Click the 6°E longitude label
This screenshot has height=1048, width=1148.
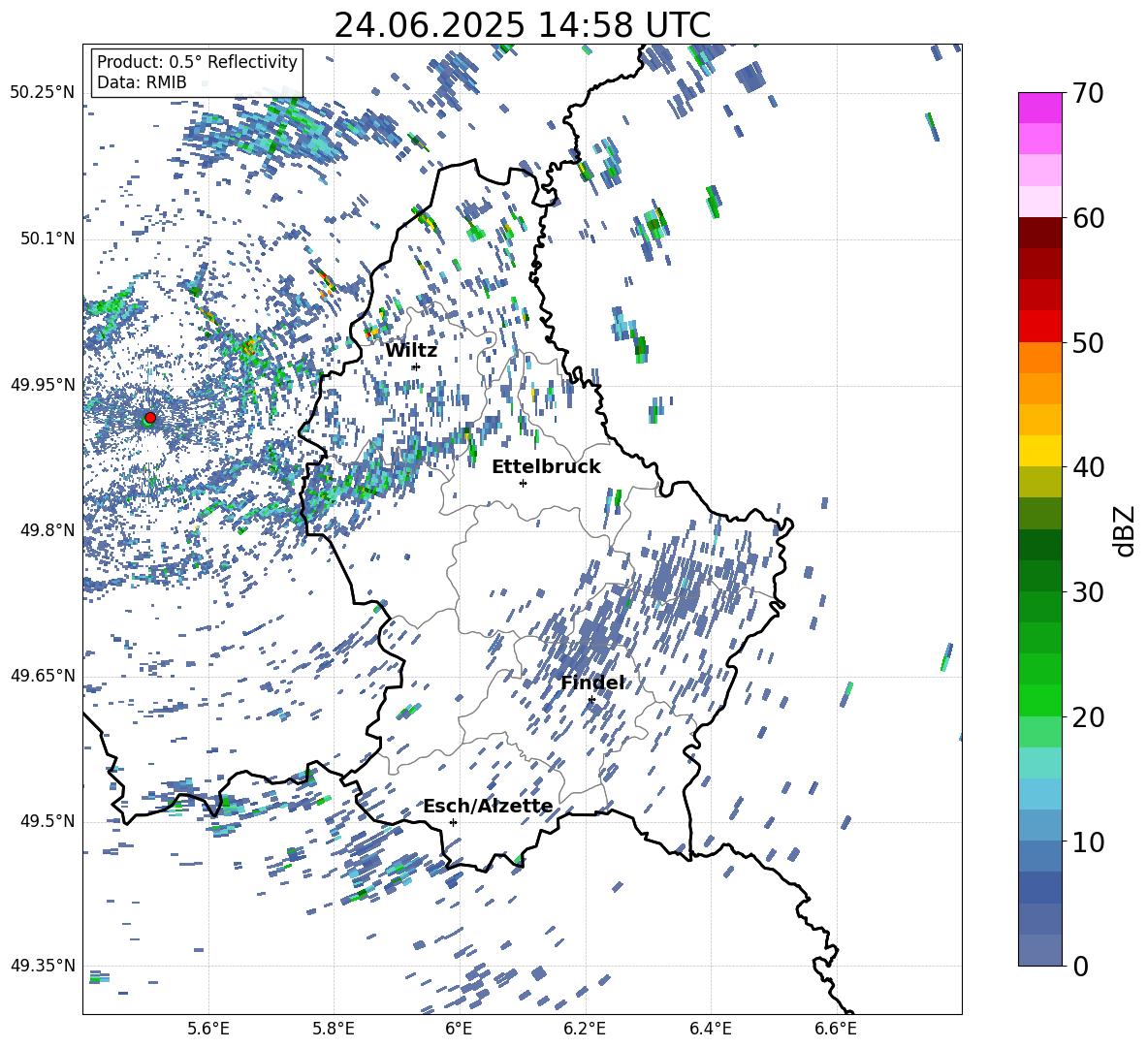pos(459,1029)
